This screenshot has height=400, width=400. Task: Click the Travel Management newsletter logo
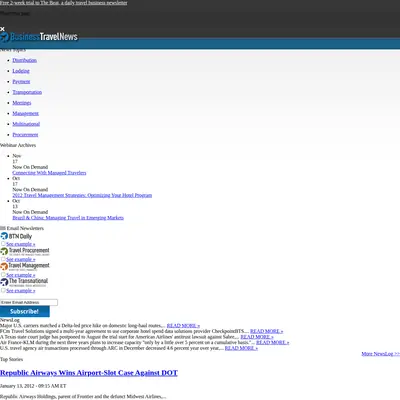25,266
